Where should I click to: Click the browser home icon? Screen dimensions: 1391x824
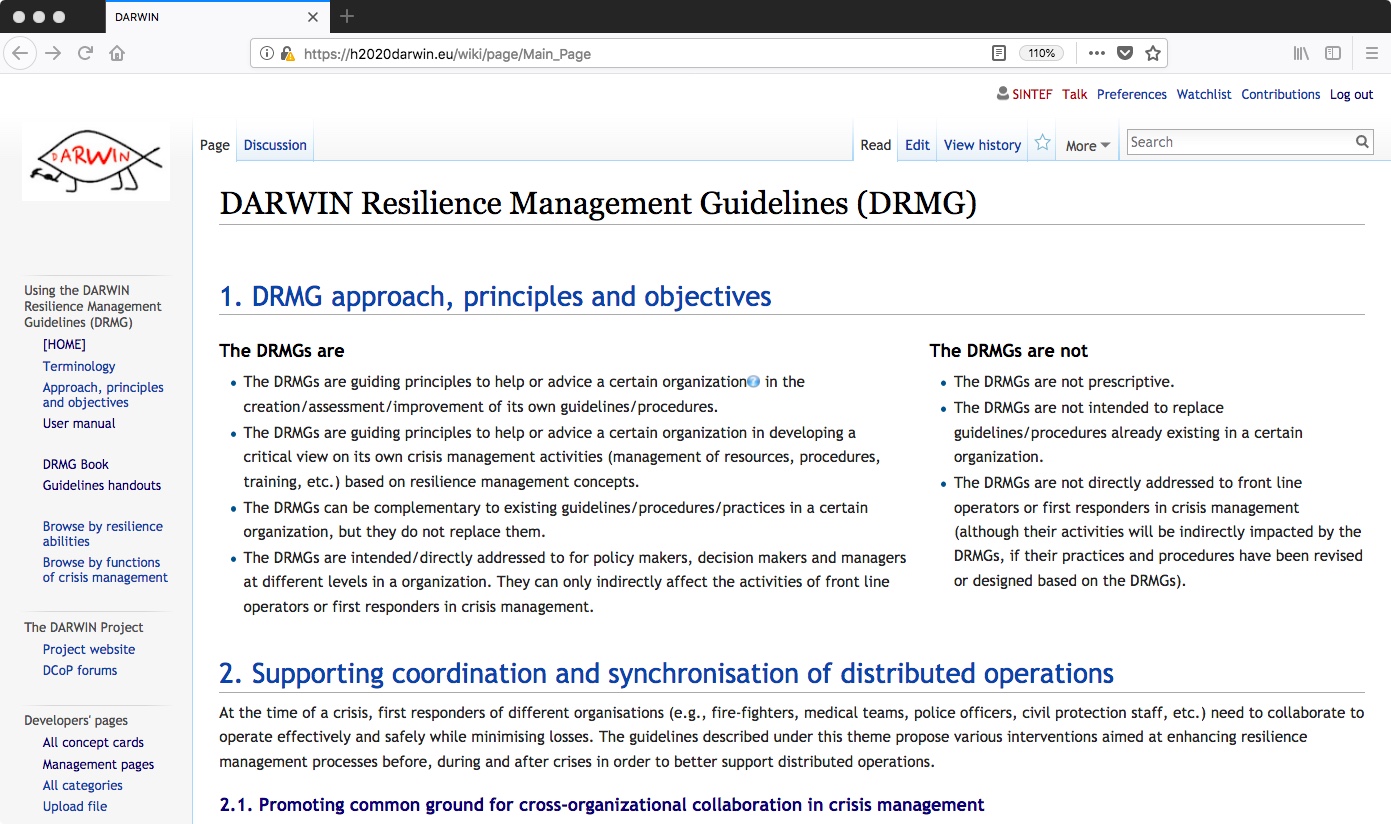[x=117, y=54]
